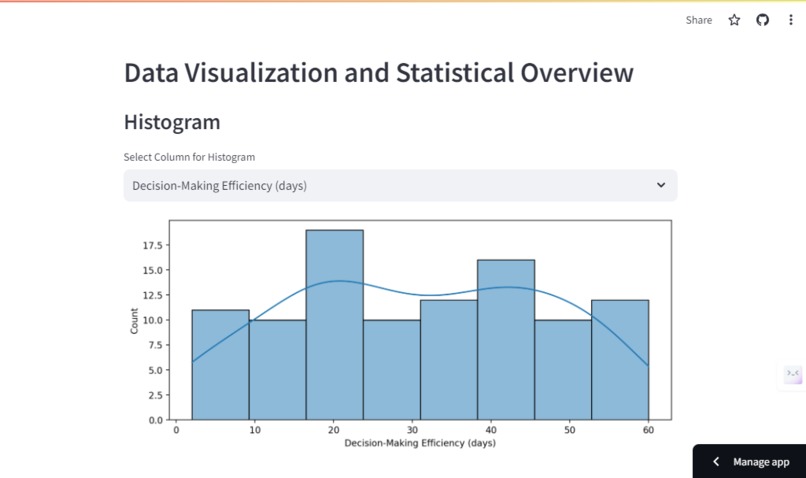Click the tallest histogram bar near 20
Screen dimensions: 806x478
tap(335, 325)
